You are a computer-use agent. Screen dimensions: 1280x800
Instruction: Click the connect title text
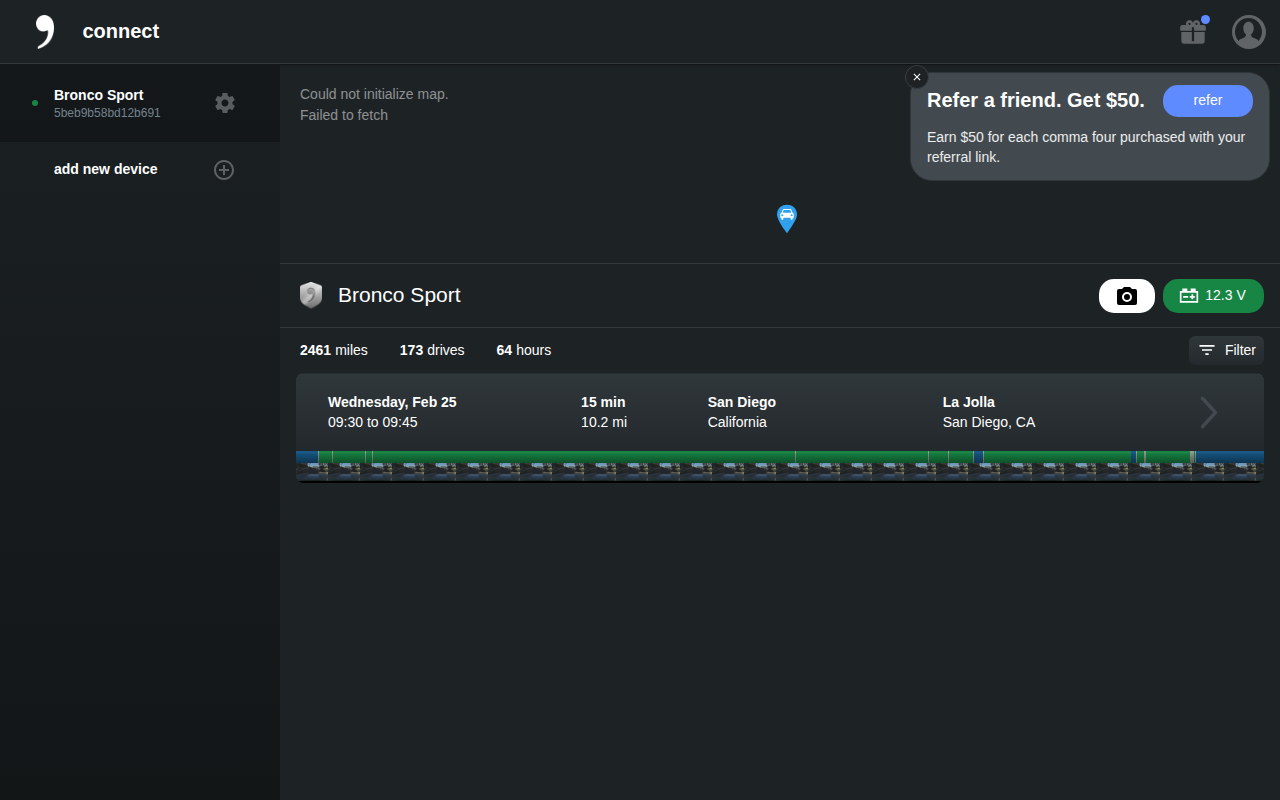[121, 31]
